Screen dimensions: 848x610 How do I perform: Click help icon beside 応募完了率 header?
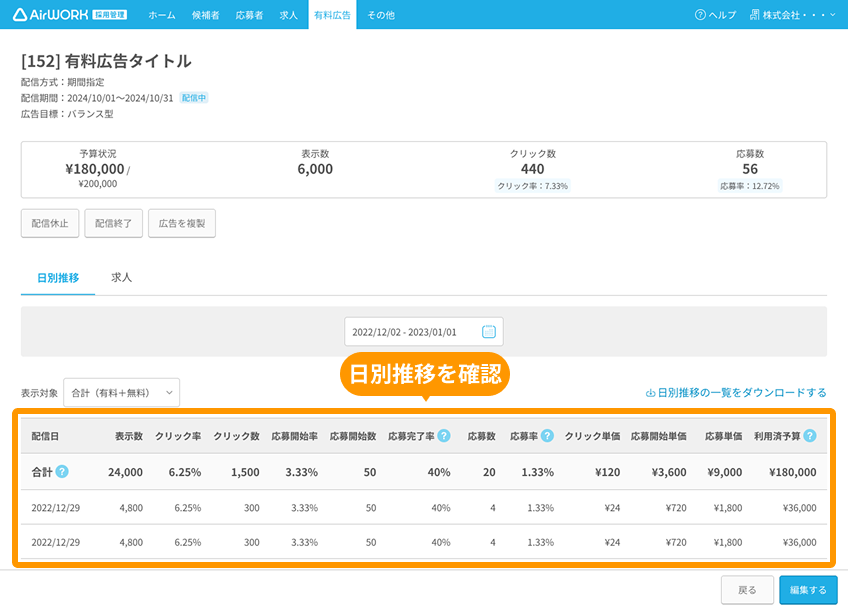tap(444, 436)
